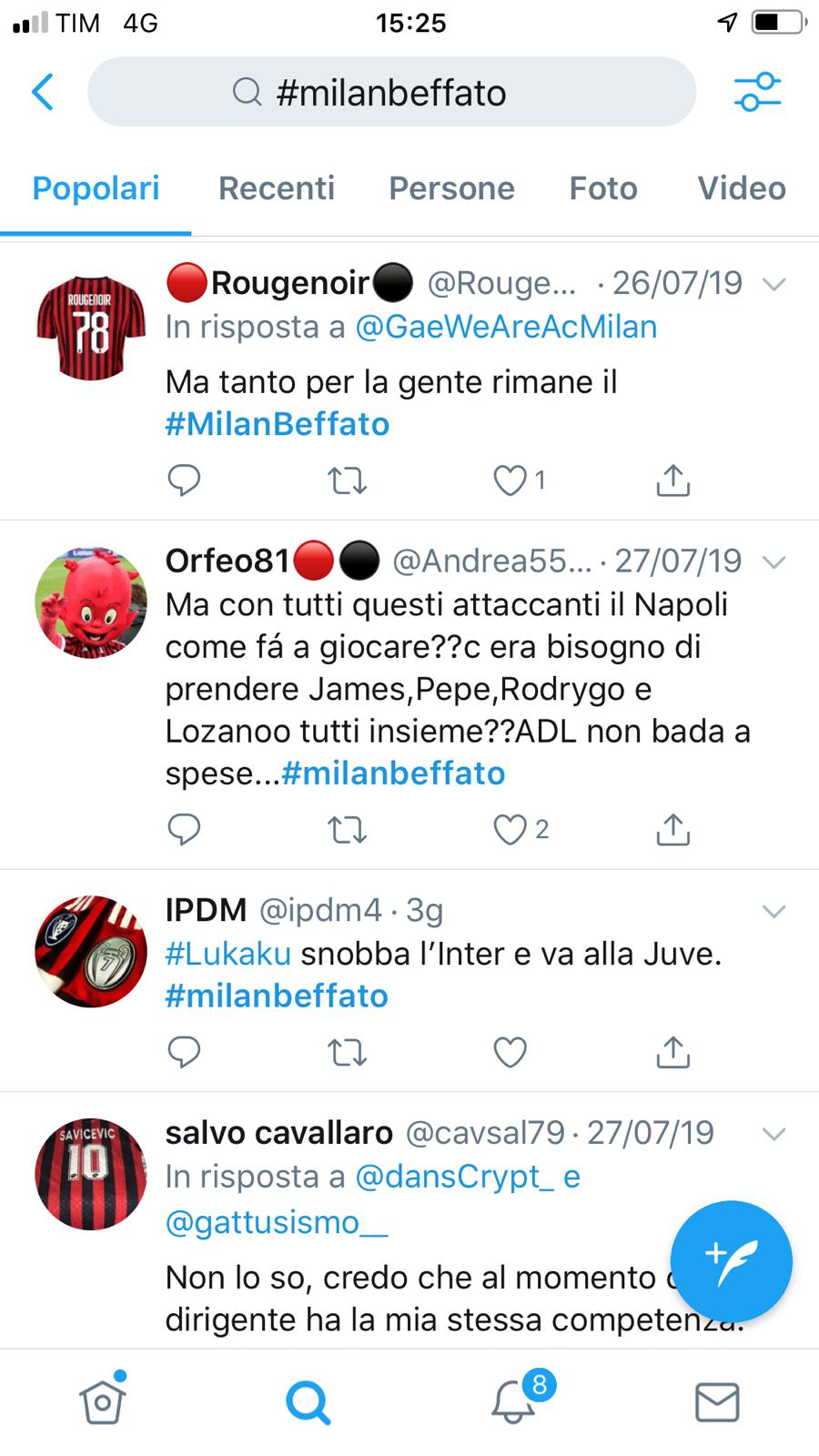Go to the Home feed

pyautogui.click(x=101, y=1401)
